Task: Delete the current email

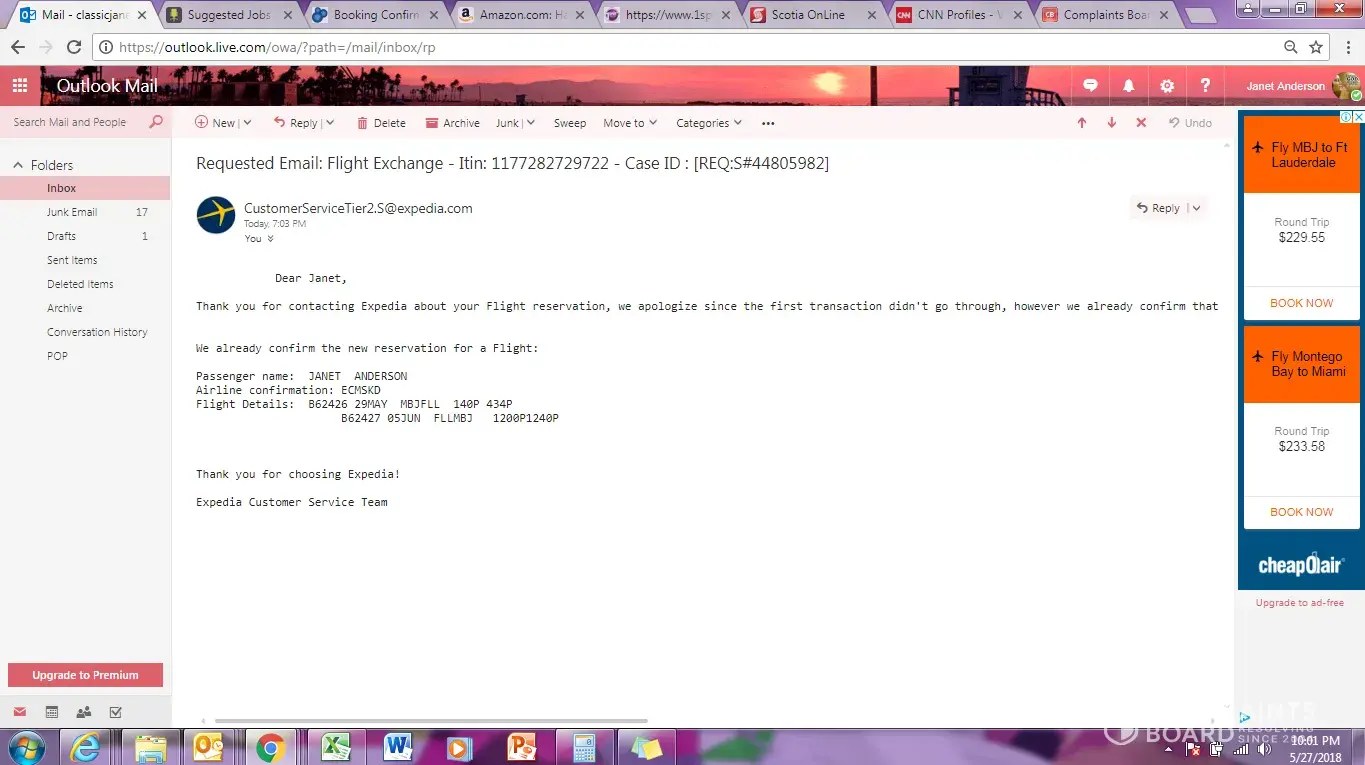Action: click(381, 123)
